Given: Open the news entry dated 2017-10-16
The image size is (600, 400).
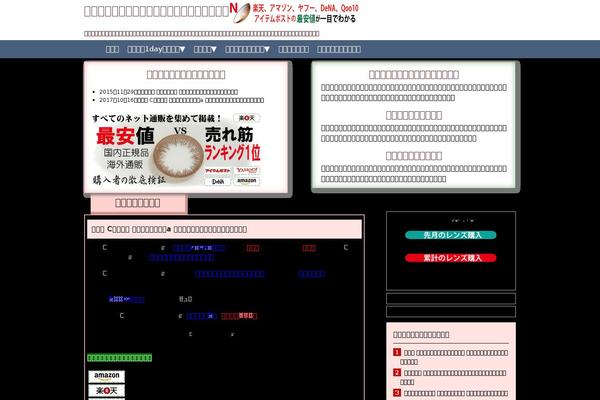Looking at the screenshot, I should [181, 100].
